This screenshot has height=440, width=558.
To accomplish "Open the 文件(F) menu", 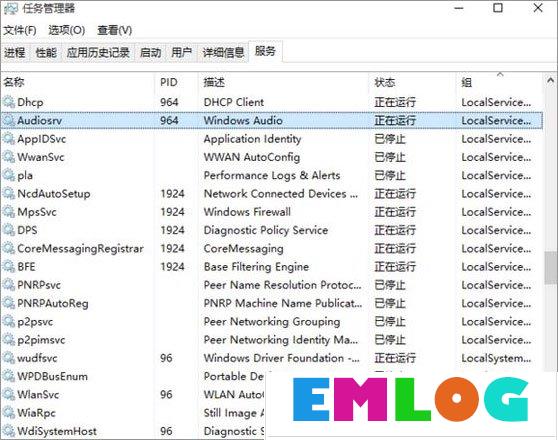I will (20, 30).
